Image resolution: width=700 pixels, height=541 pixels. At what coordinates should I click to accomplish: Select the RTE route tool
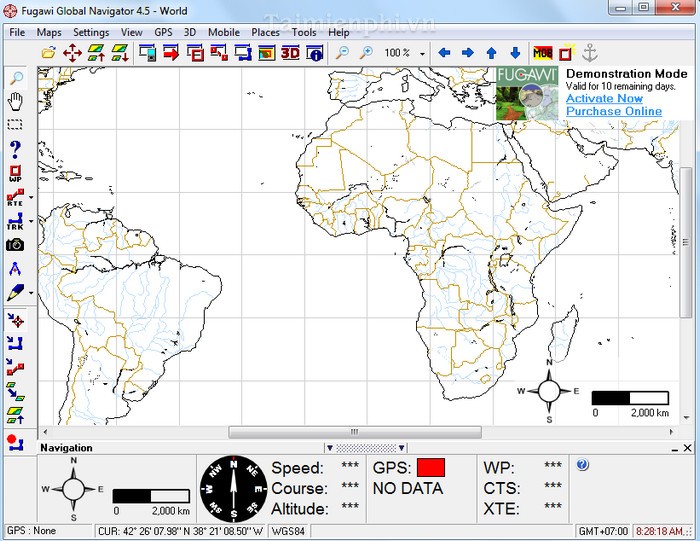coord(15,197)
